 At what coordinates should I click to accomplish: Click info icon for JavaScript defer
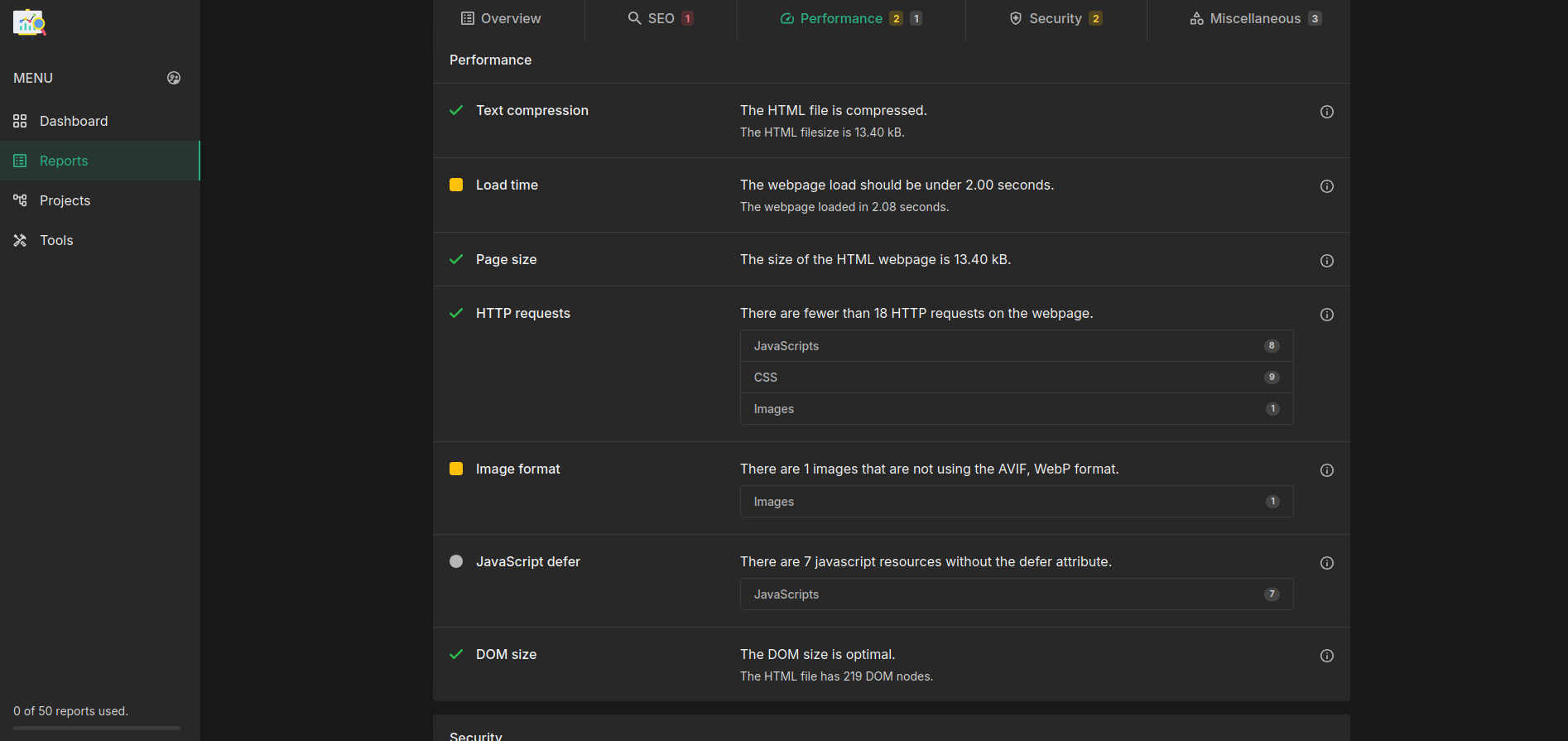[1326, 563]
